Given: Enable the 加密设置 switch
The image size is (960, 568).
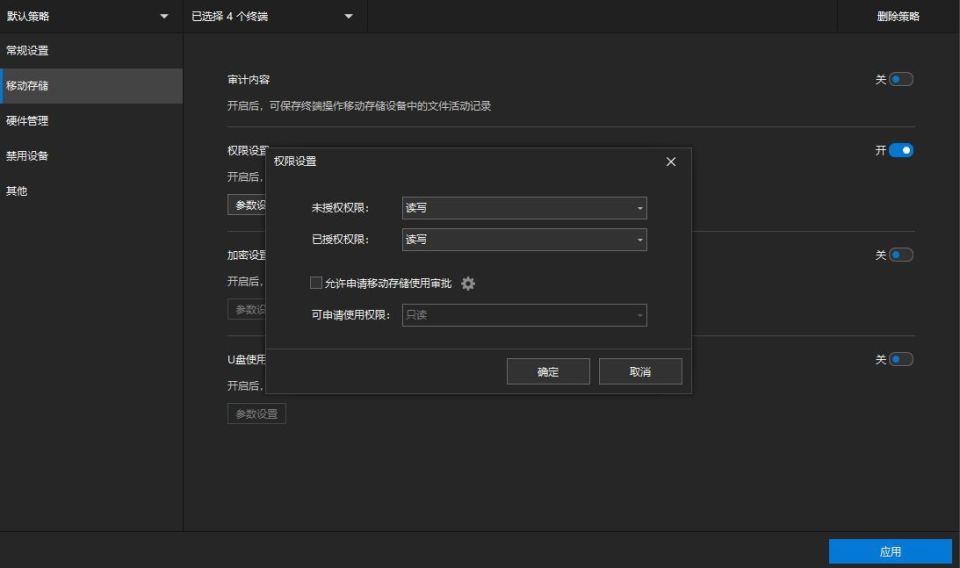Looking at the screenshot, I should (901, 255).
